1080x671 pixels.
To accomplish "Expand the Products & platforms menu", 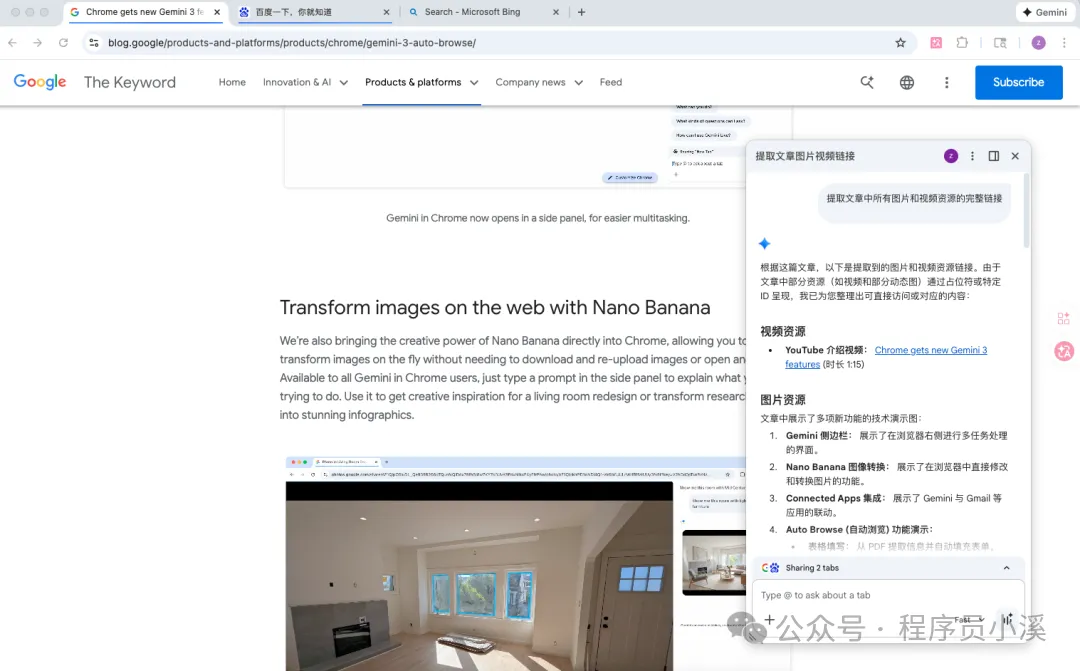I will click(x=422, y=82).
